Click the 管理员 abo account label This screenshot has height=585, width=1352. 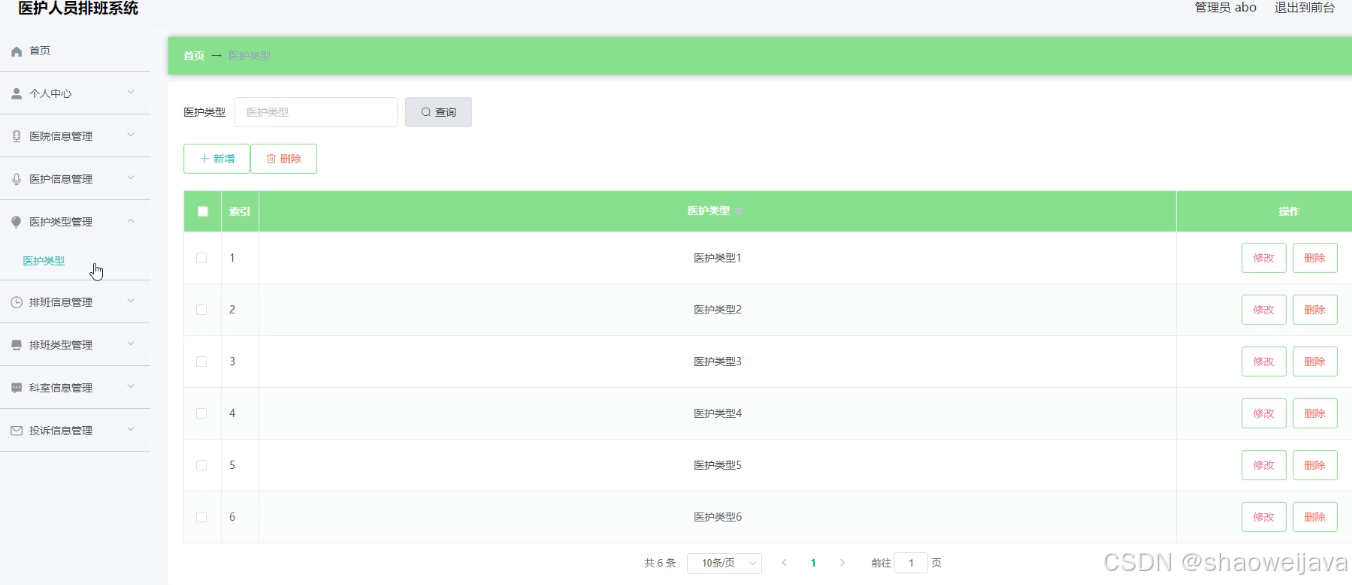click(1226, 8)
